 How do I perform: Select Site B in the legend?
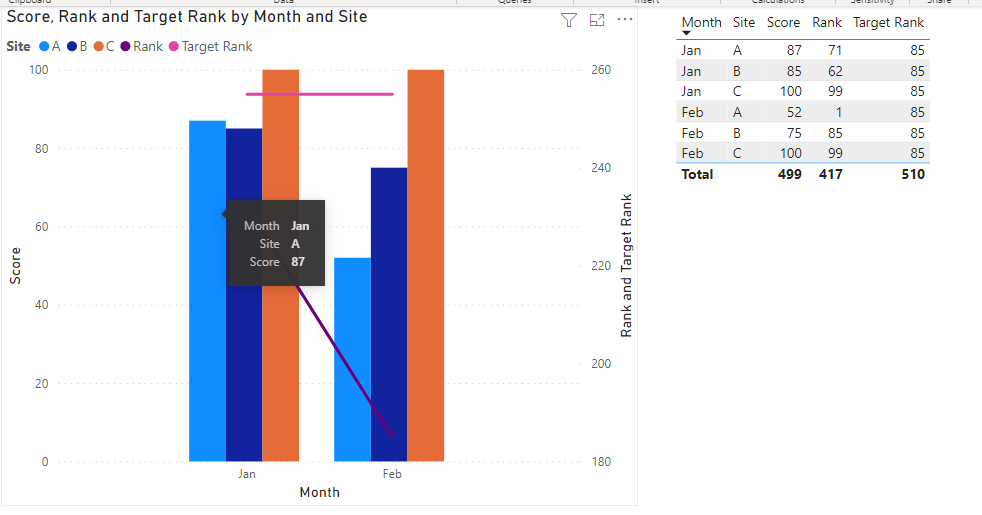(77, 46)
